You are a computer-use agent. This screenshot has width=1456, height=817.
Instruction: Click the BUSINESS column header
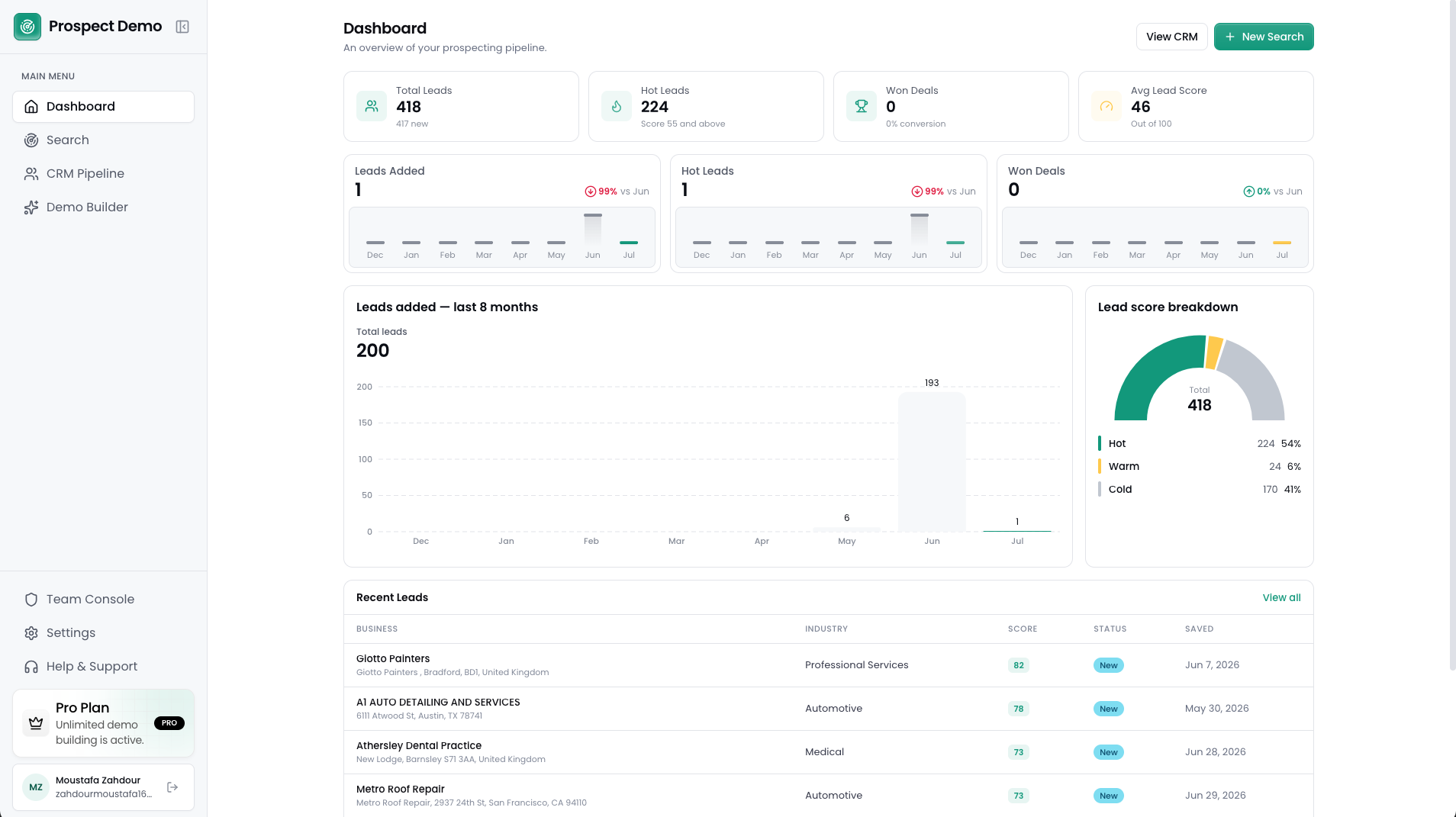(x=377, y=629)
